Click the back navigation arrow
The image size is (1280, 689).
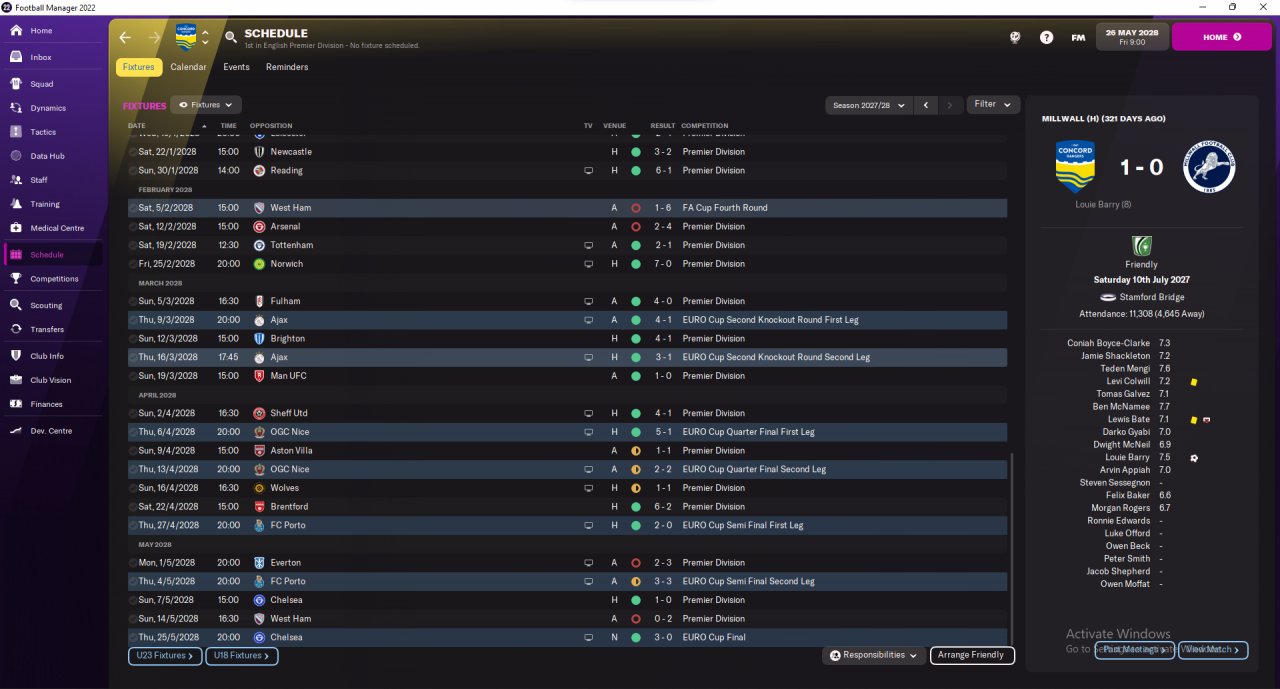[x=125, y=37]
